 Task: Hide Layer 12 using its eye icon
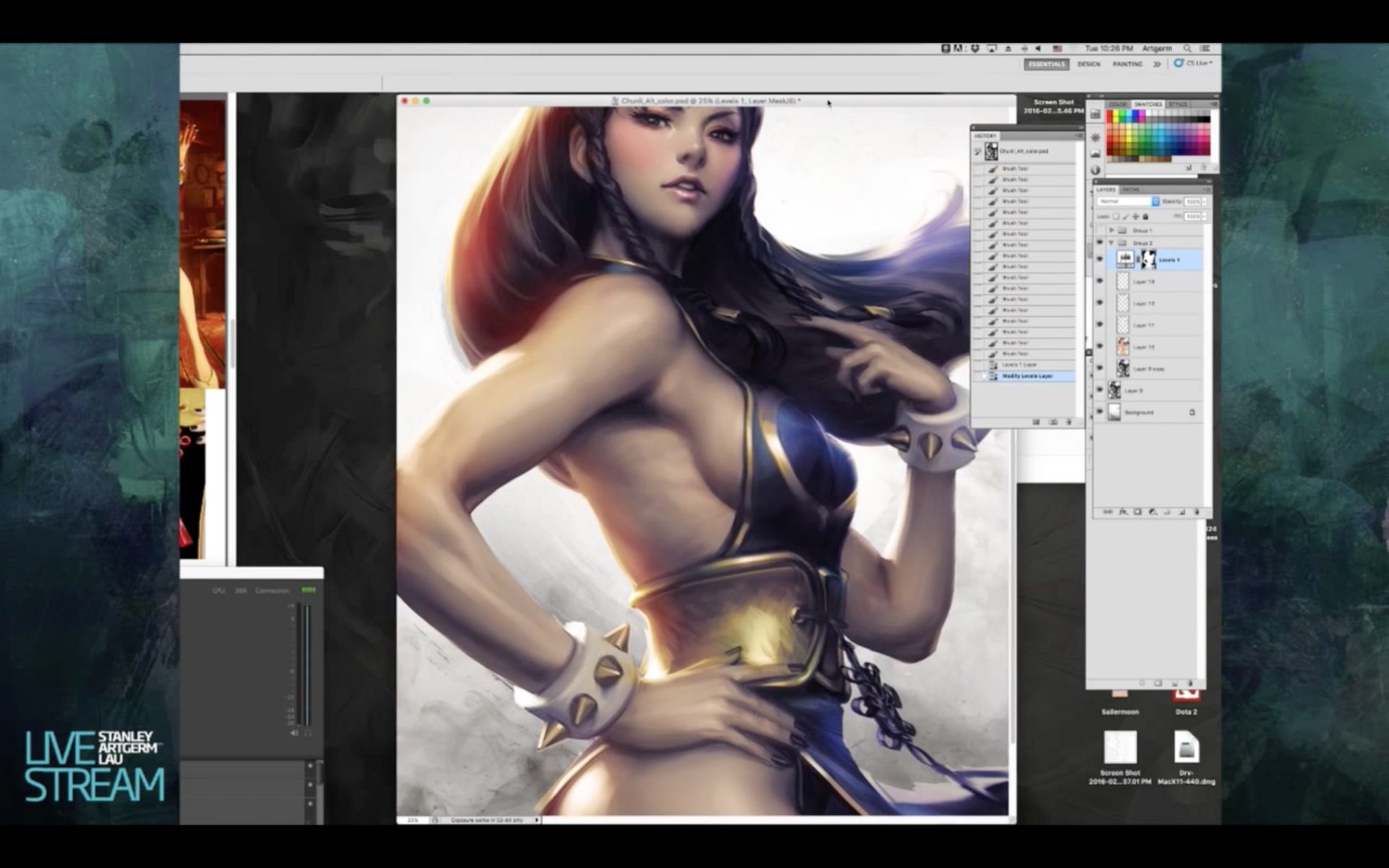click(1100, 303)
